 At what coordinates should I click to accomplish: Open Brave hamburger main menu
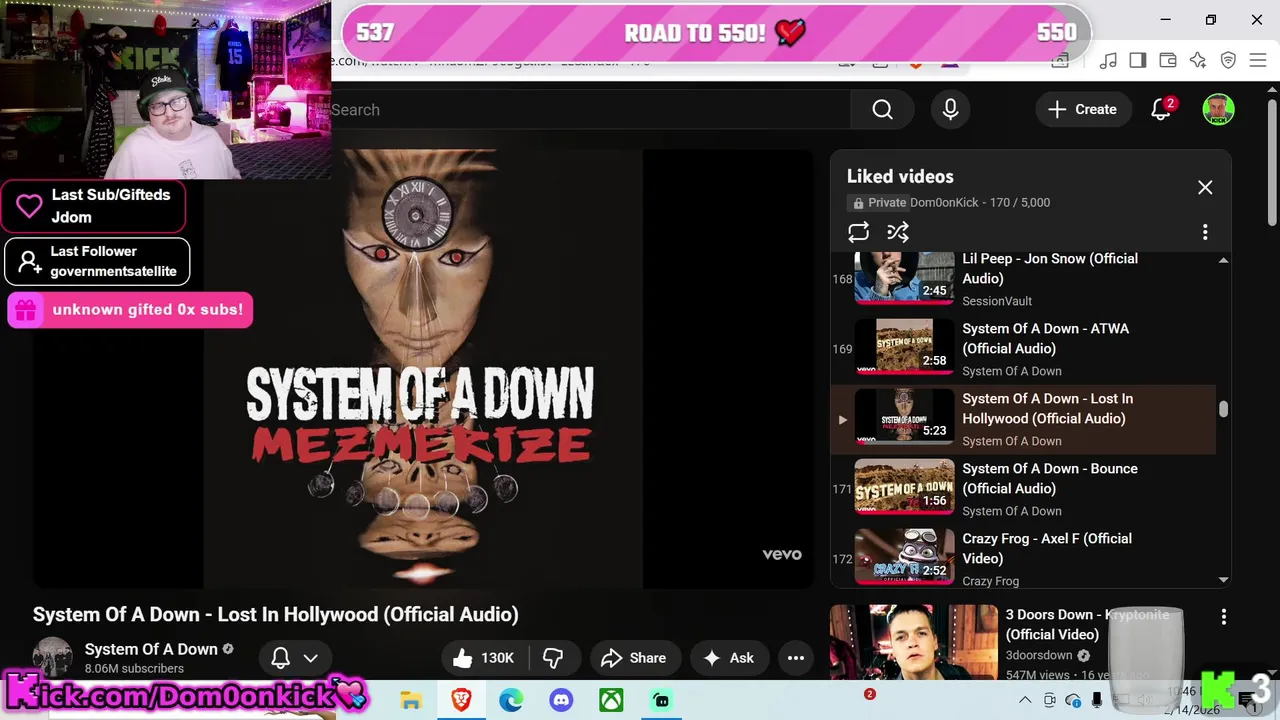1258,61
